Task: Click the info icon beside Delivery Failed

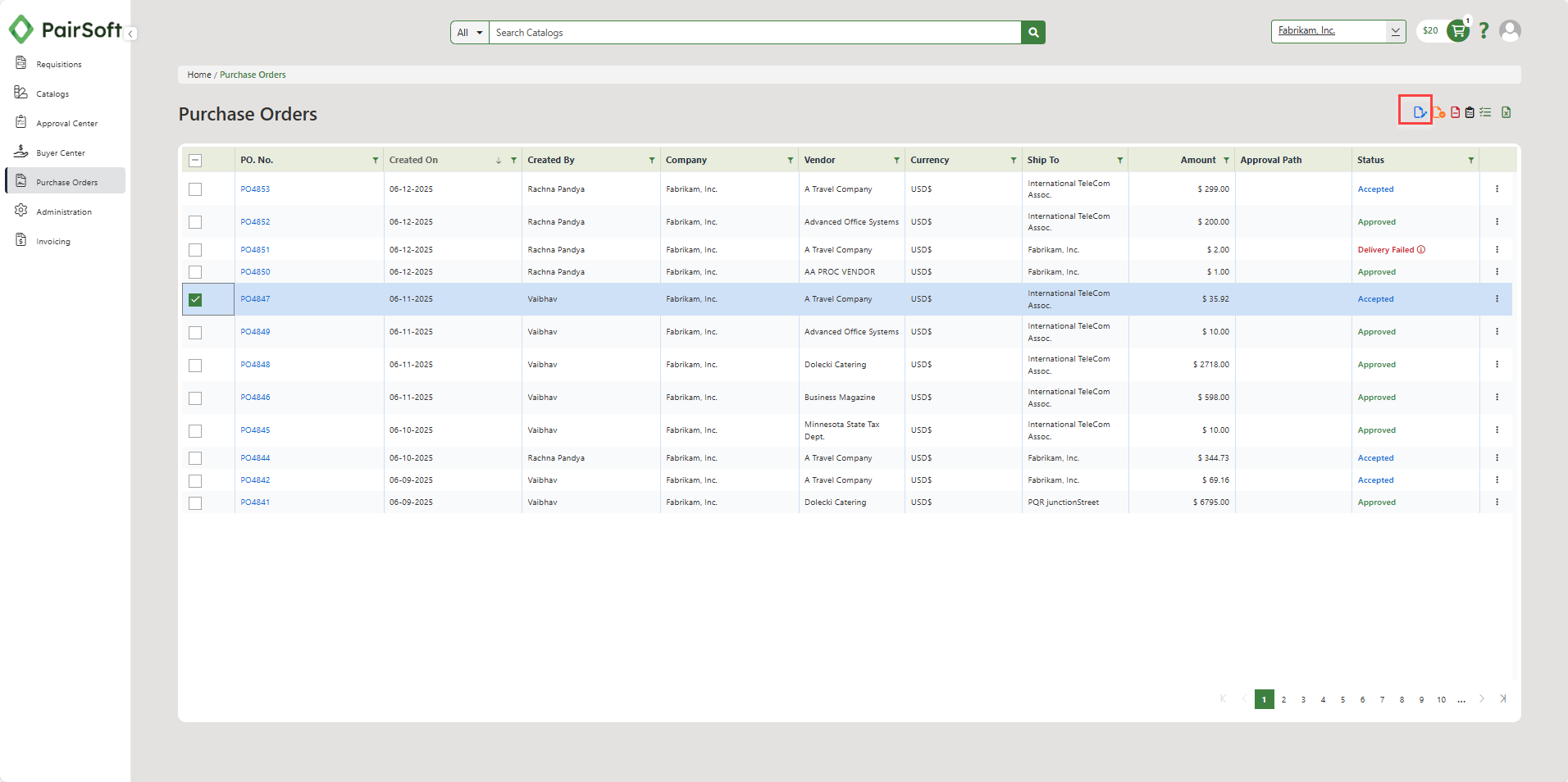Action: pyautogui.click(x=1421, y=250)
